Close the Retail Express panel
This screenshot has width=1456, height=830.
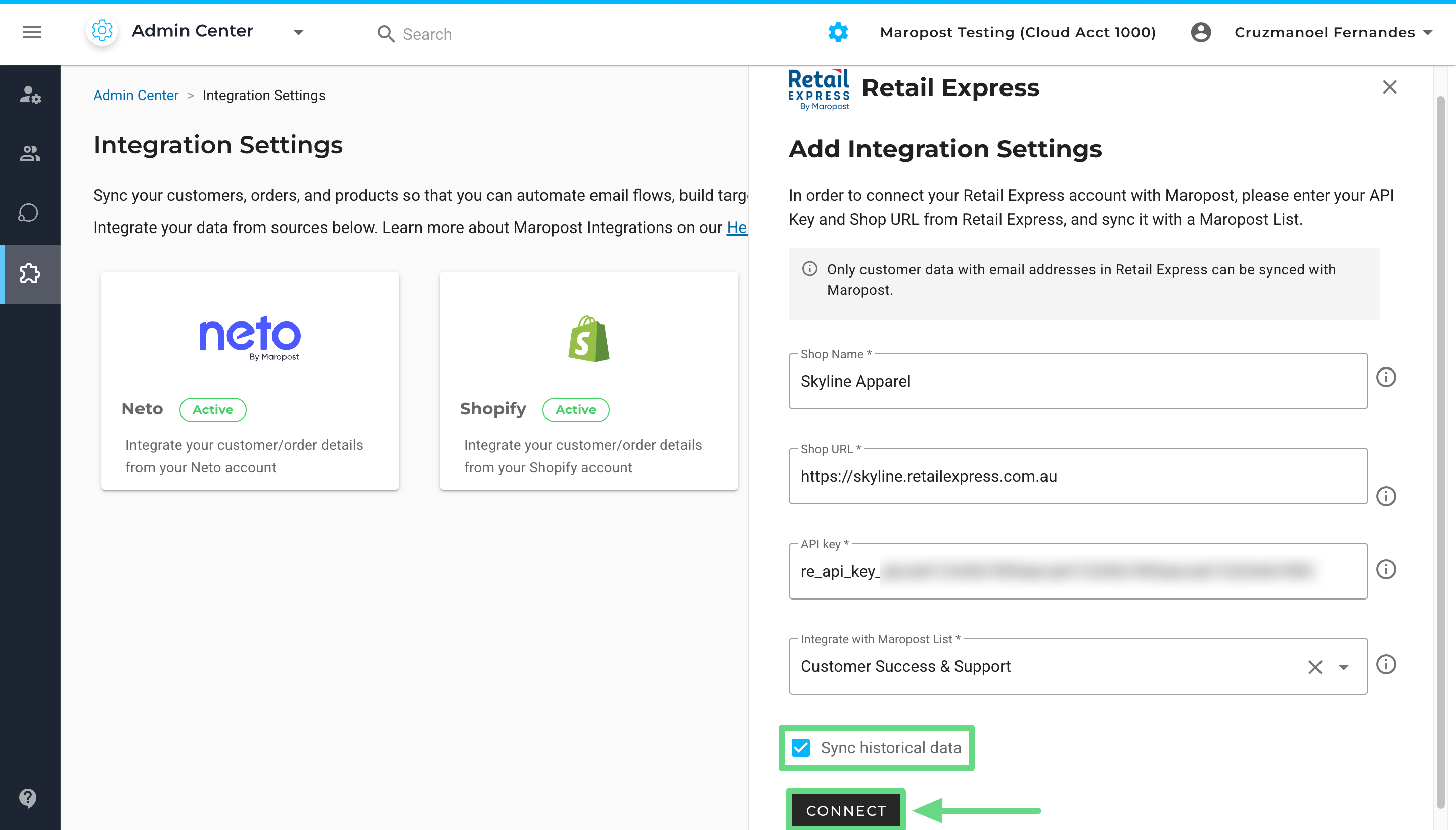(1390, 86)
